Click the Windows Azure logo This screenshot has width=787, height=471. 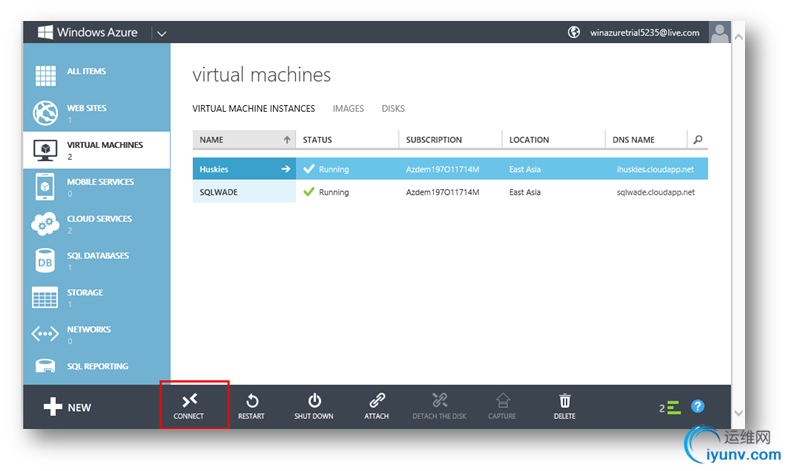[x=88, y=33]
